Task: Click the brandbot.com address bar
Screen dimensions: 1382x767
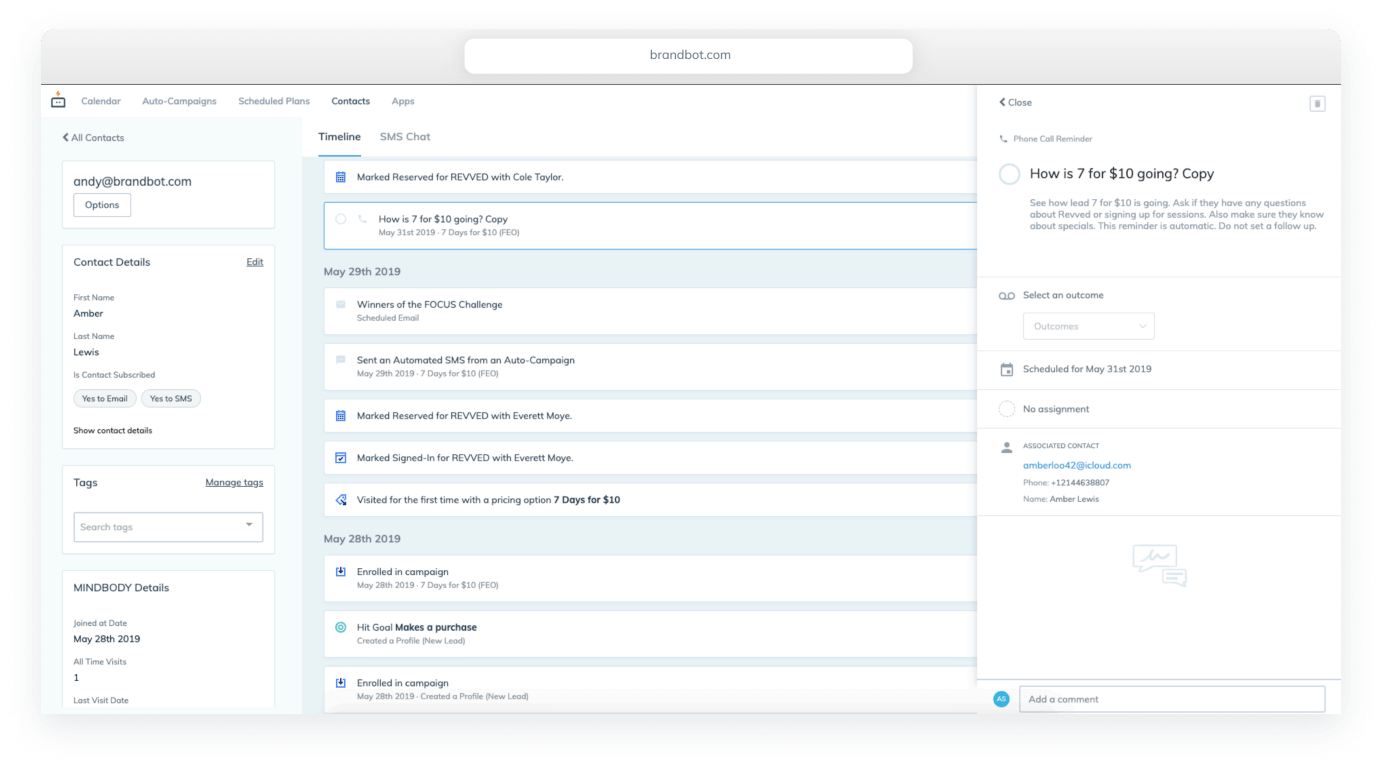Action: coord(689,55)
